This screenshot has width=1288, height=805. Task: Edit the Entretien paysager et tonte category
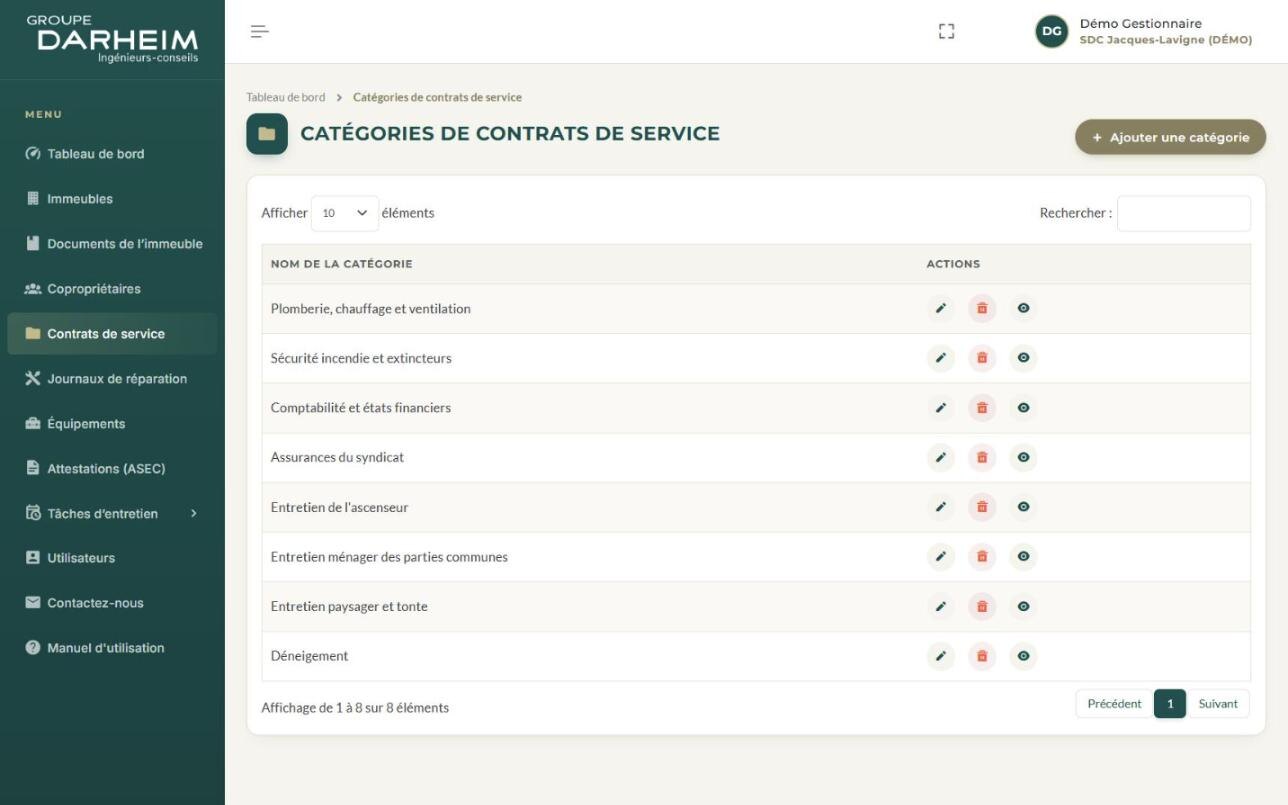[x=941, y=607]
